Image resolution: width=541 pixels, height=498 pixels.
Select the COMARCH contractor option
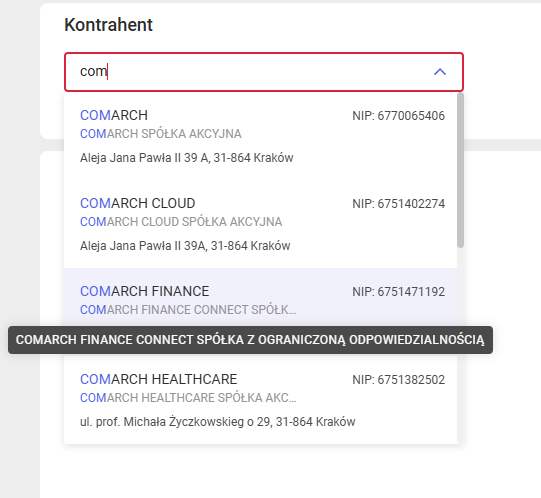pos(260,136)
